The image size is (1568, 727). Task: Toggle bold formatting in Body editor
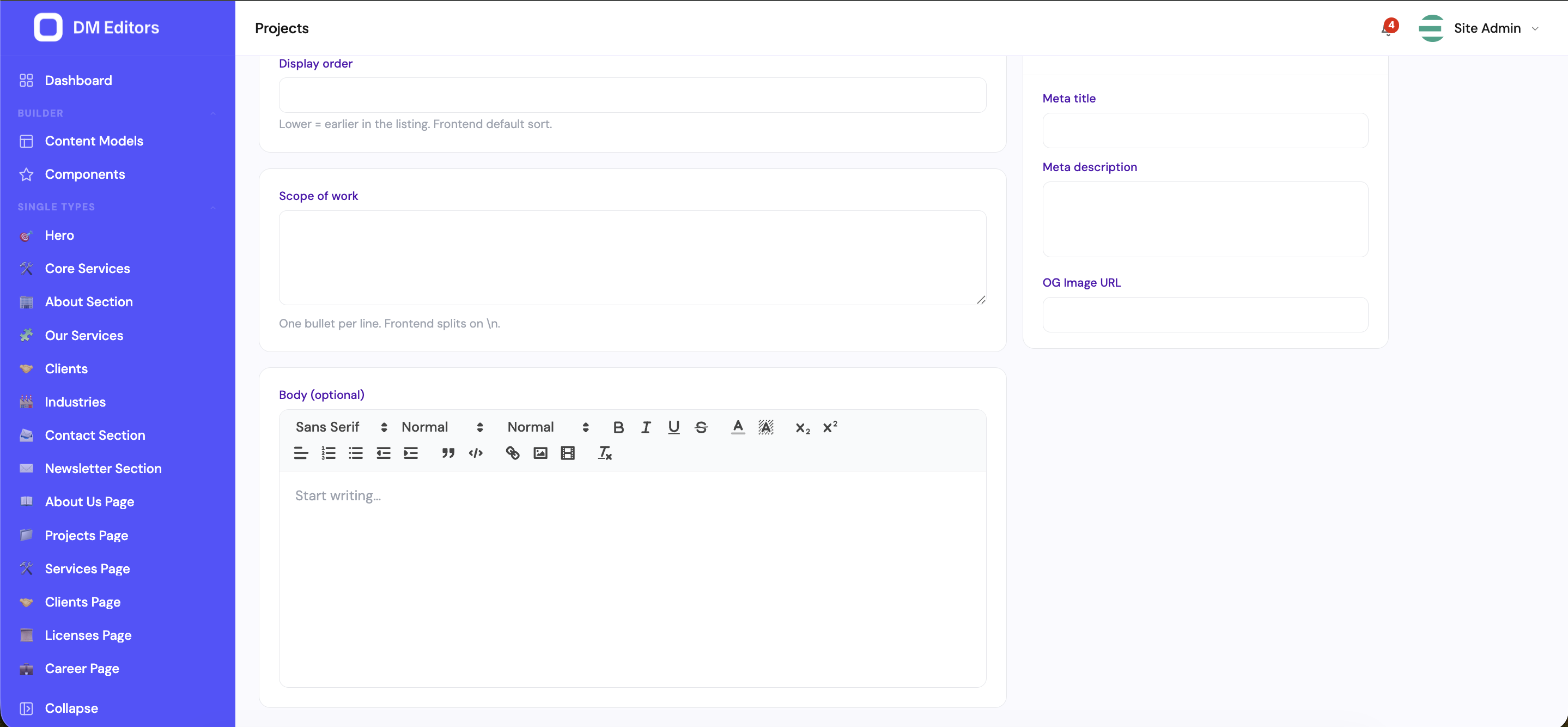pyautogui.click(x=618, y=427)
